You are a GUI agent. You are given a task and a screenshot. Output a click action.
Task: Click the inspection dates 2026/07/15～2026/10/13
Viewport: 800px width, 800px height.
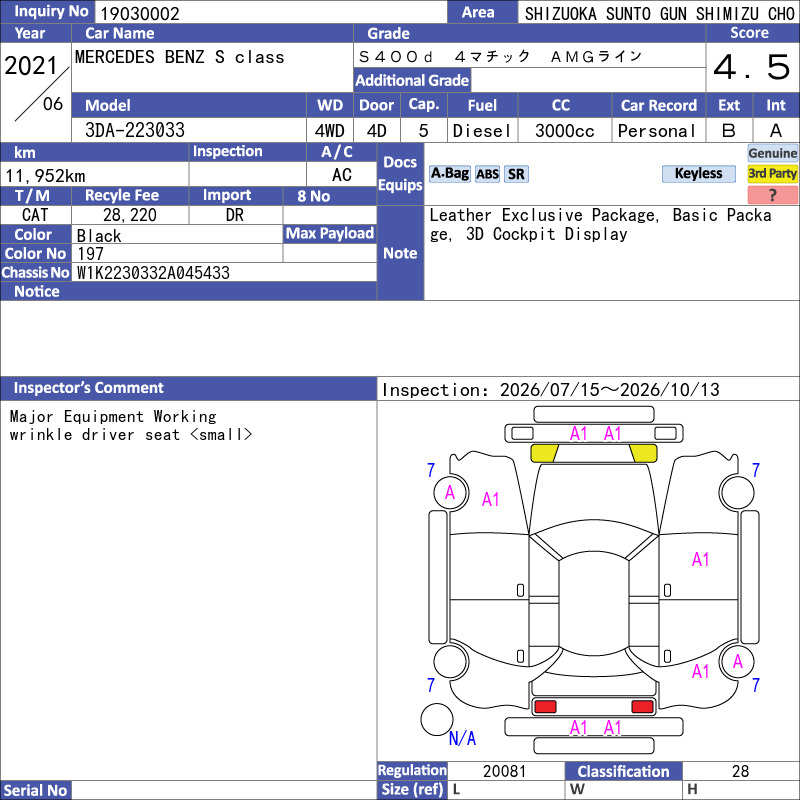point(610,390)
